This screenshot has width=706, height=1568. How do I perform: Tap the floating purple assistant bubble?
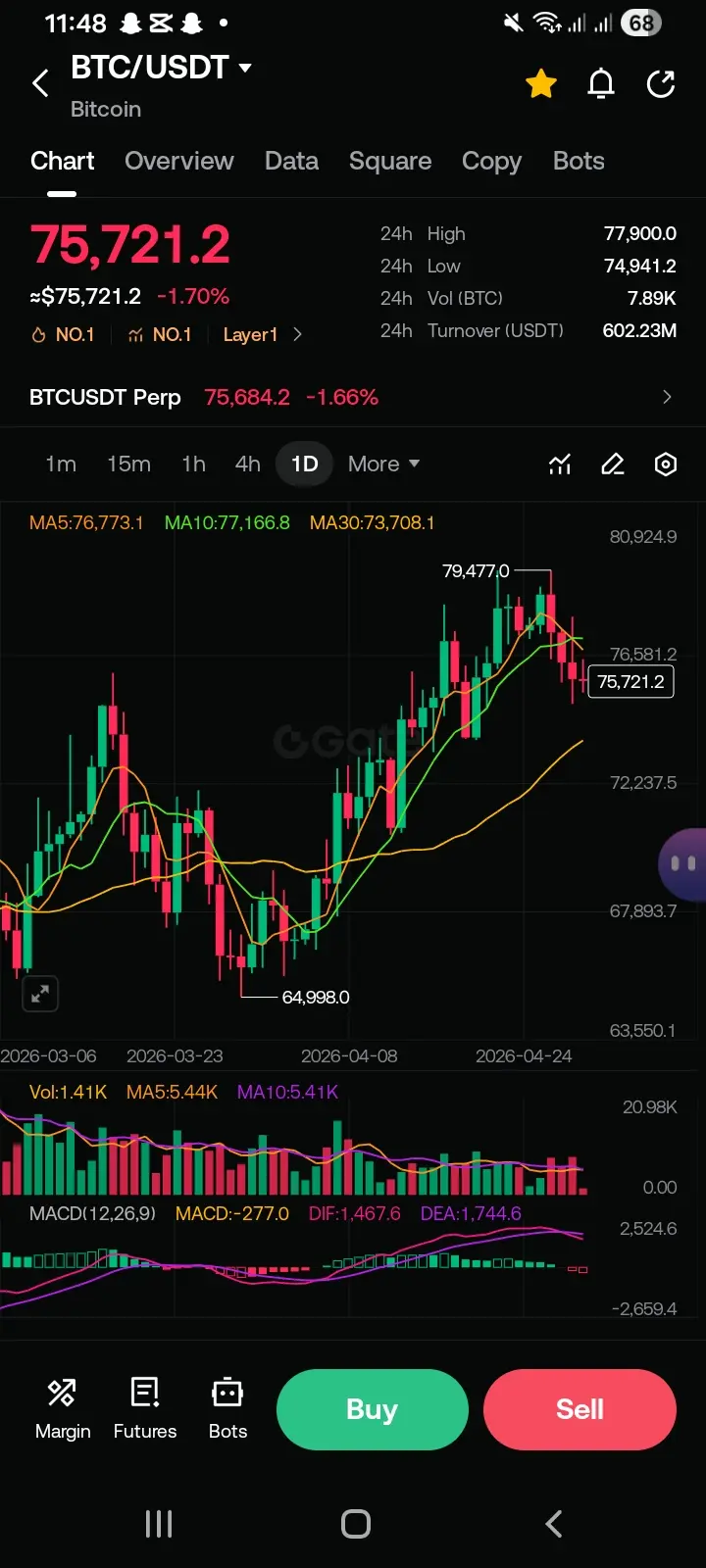[x=682, y=863]
